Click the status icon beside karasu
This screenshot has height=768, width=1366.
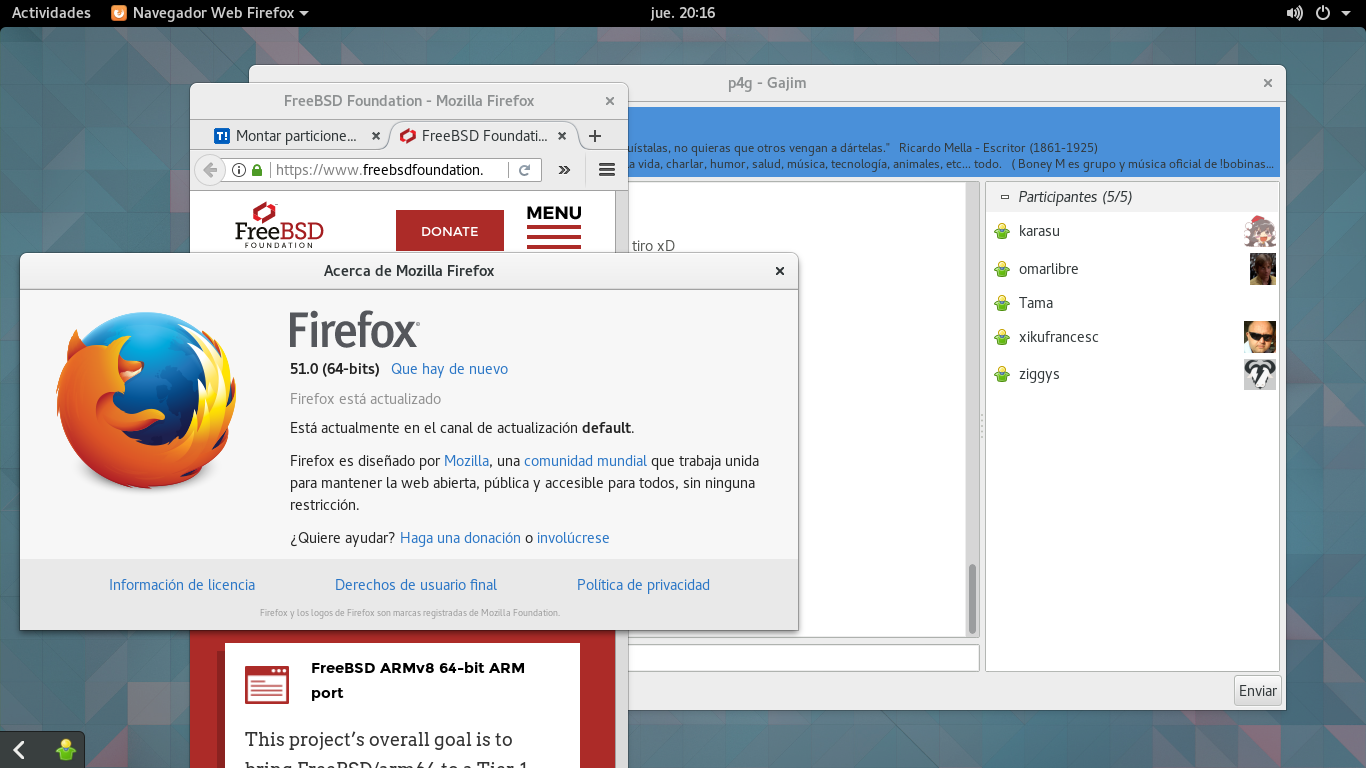click(1001, 232)
